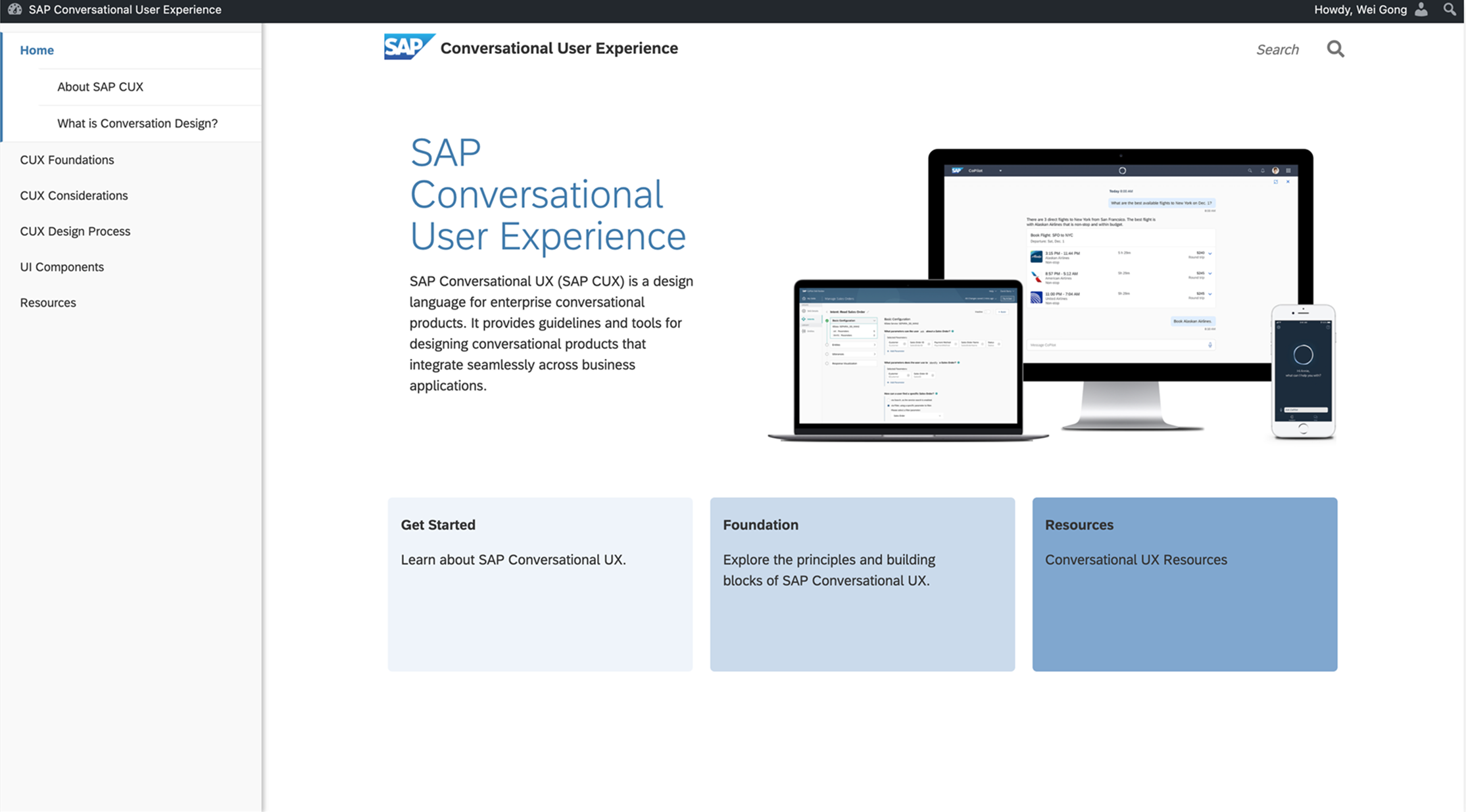Open 'What is Conversation Design?'
Screen dimensions: 1466x812
coord(137,123)
